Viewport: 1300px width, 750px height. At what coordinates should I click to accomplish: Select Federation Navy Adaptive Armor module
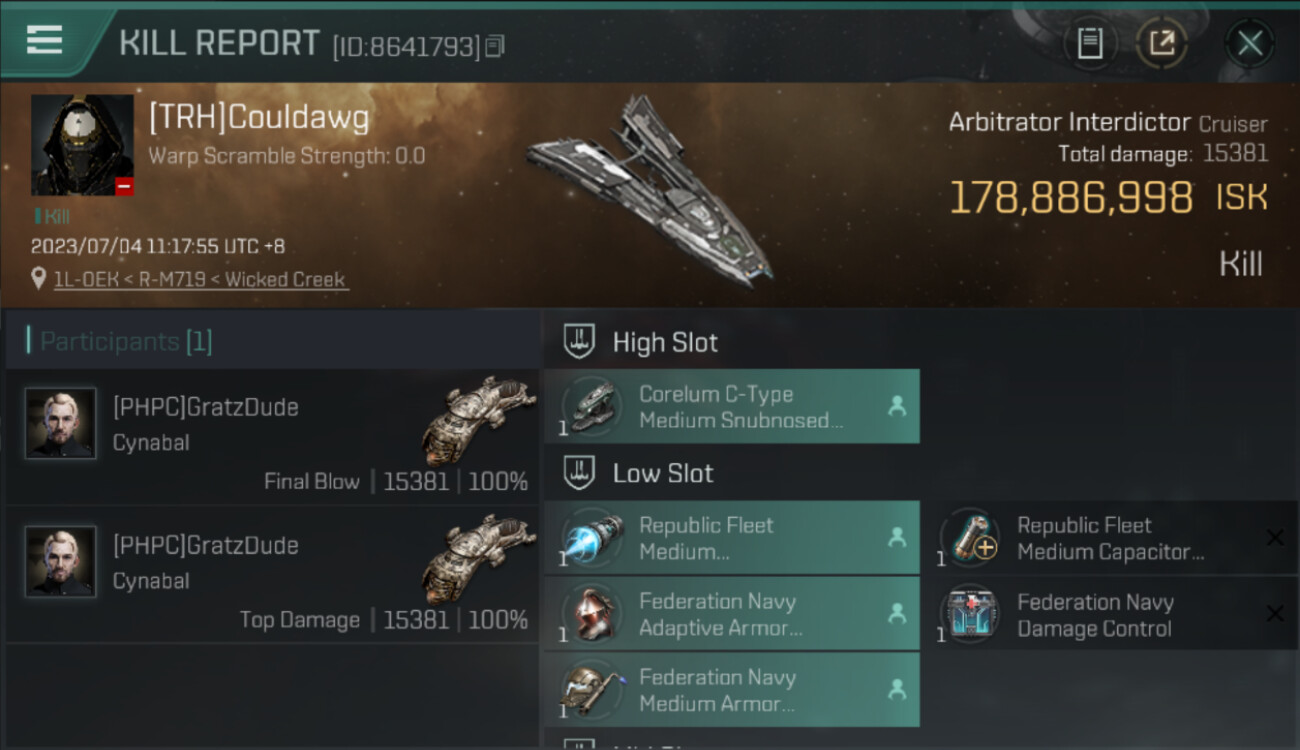(x=731, y=614)
